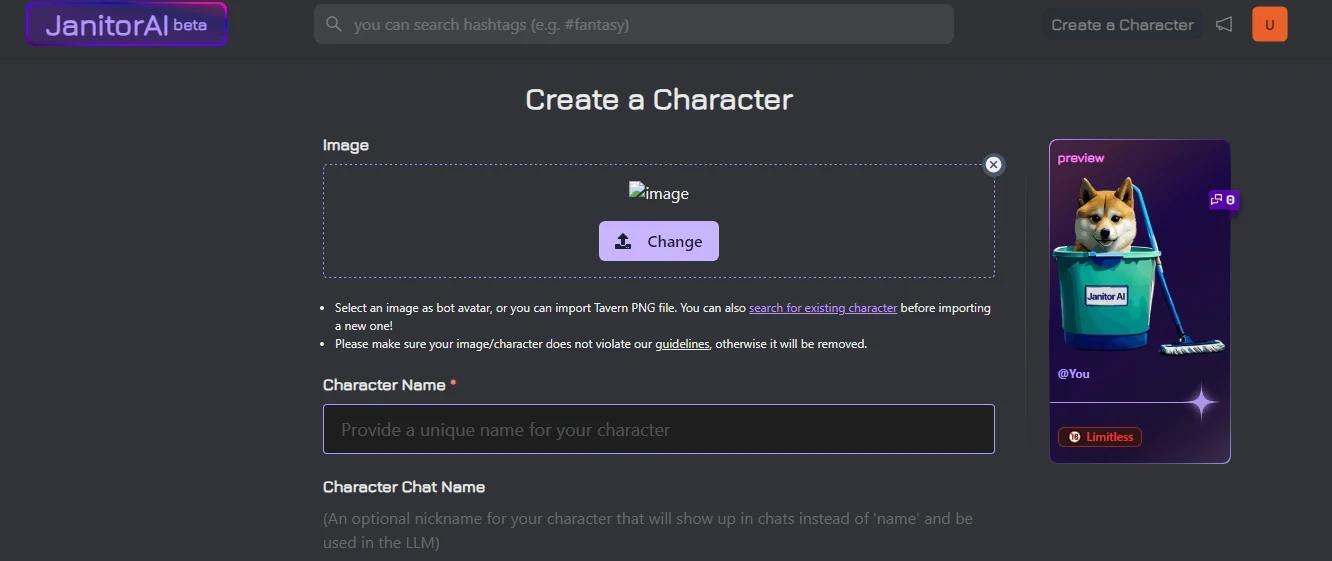Click the magnifier icon in the search bar
Viewport: 1332px width, 561px height.
(334, 24)
